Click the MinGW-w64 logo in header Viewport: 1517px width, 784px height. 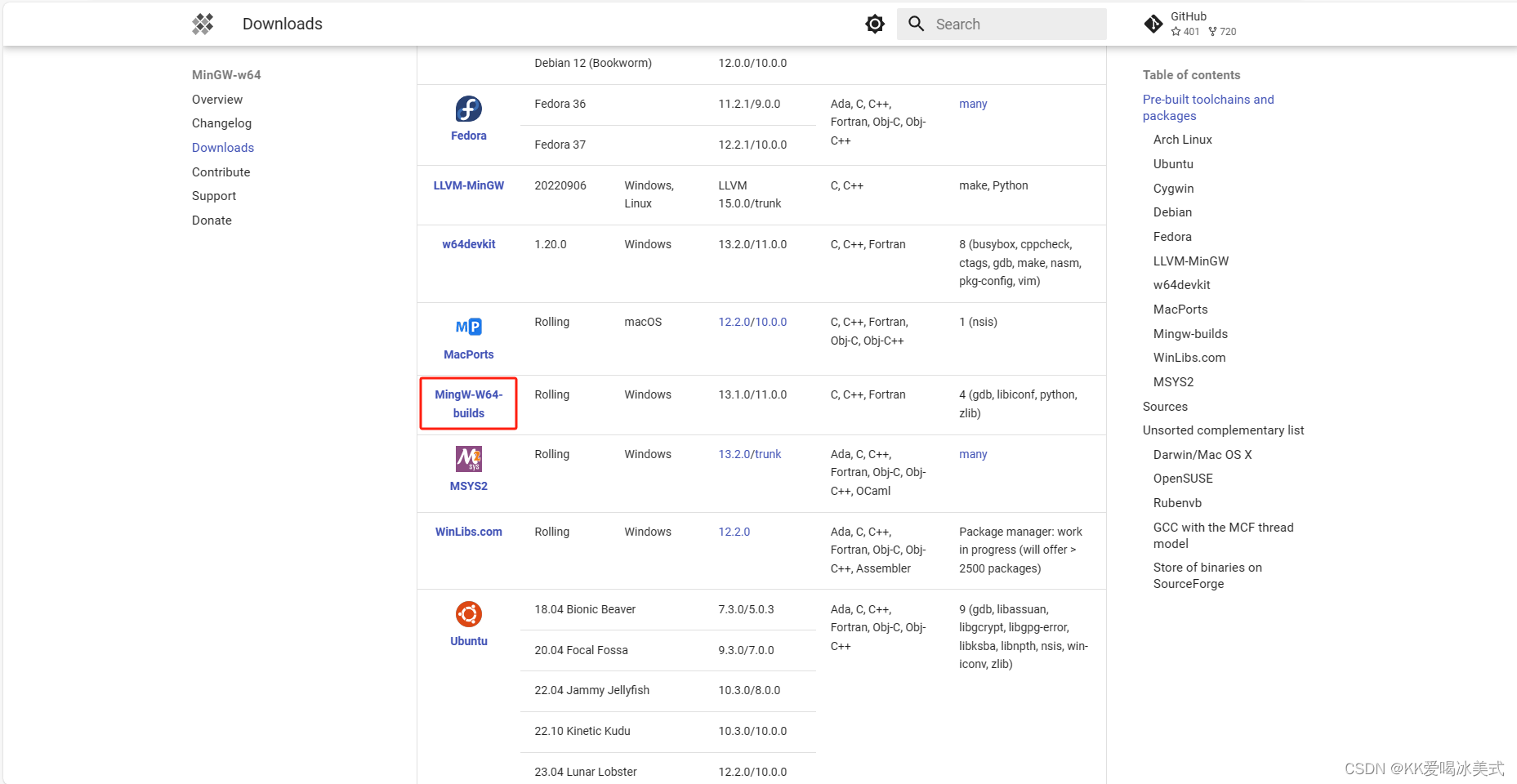pos(203,24)
